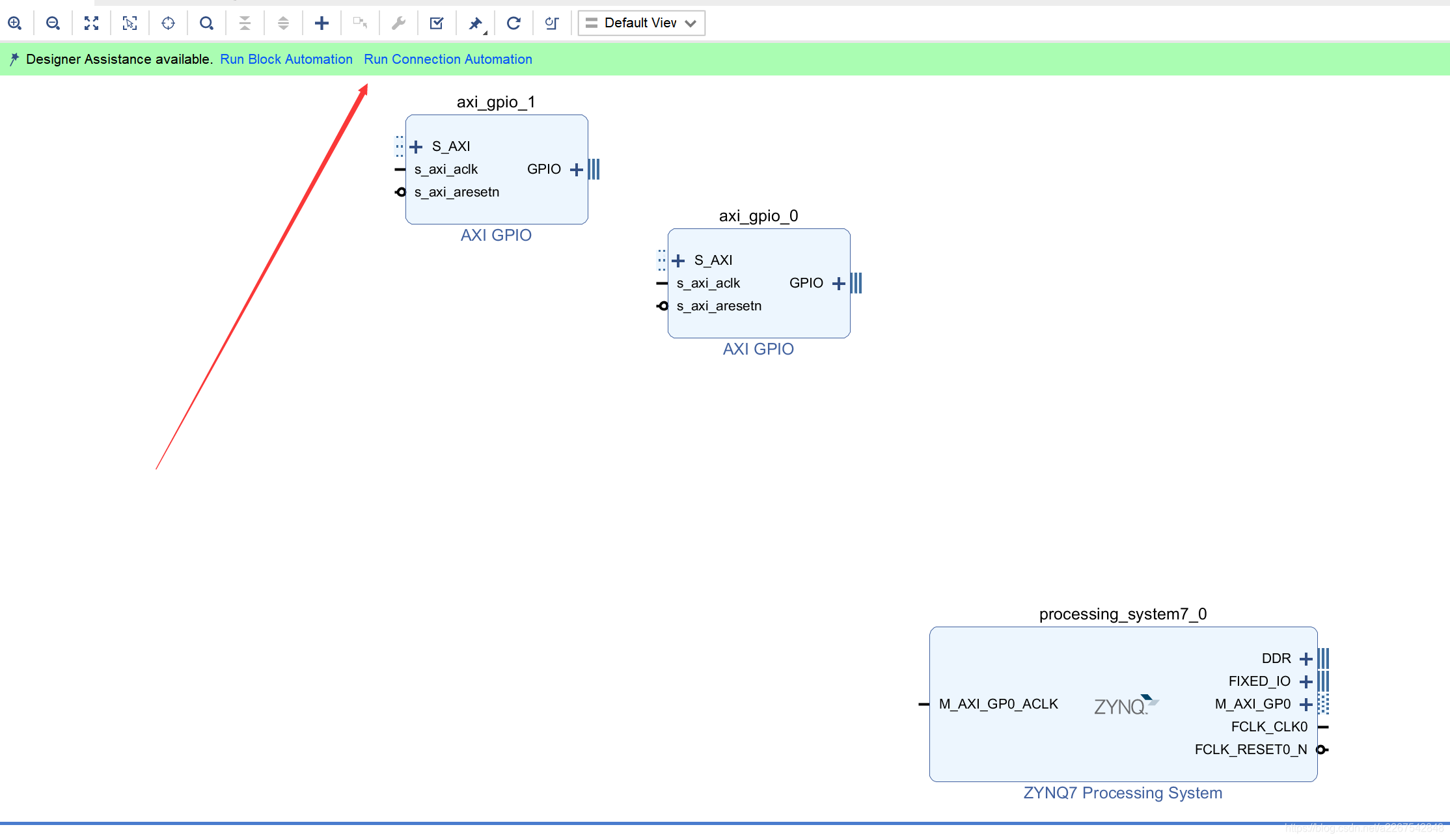
Task: Click Run Connection Automation link
Action: tap(448, 59)
